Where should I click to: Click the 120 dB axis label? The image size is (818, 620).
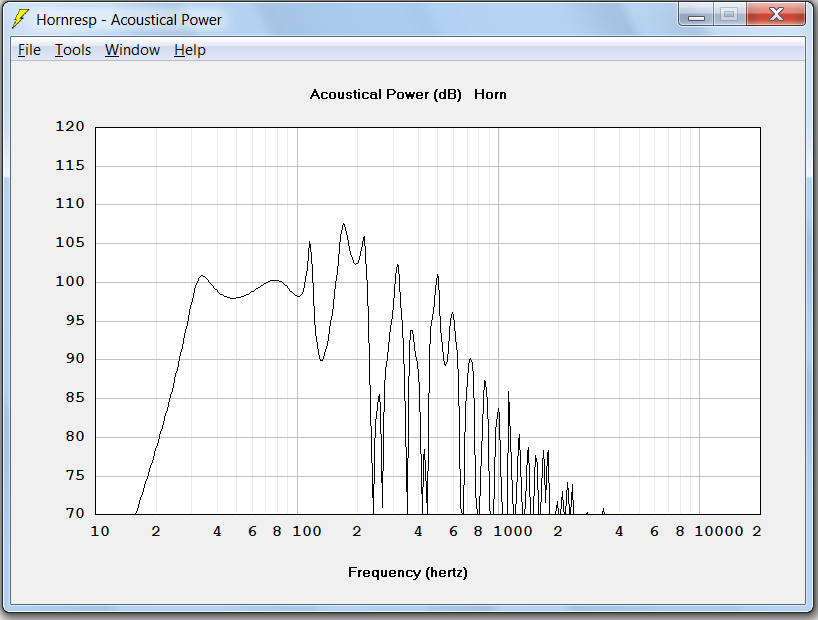coord(70,126)
